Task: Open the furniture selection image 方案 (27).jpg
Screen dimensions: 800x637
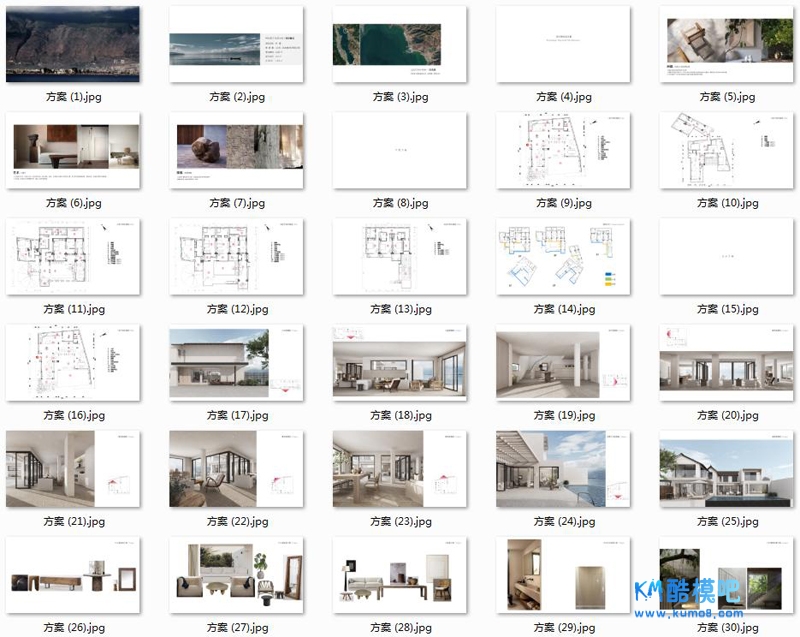Action: tap(237, 576)
